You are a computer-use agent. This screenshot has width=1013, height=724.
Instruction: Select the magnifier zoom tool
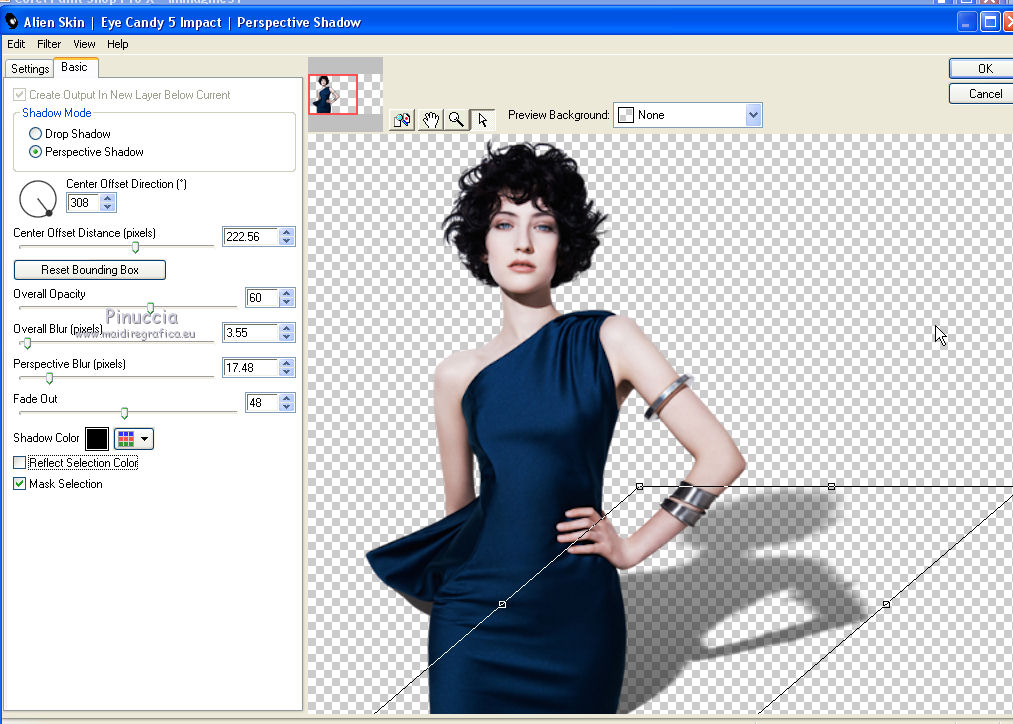click(x=456, y=119)
